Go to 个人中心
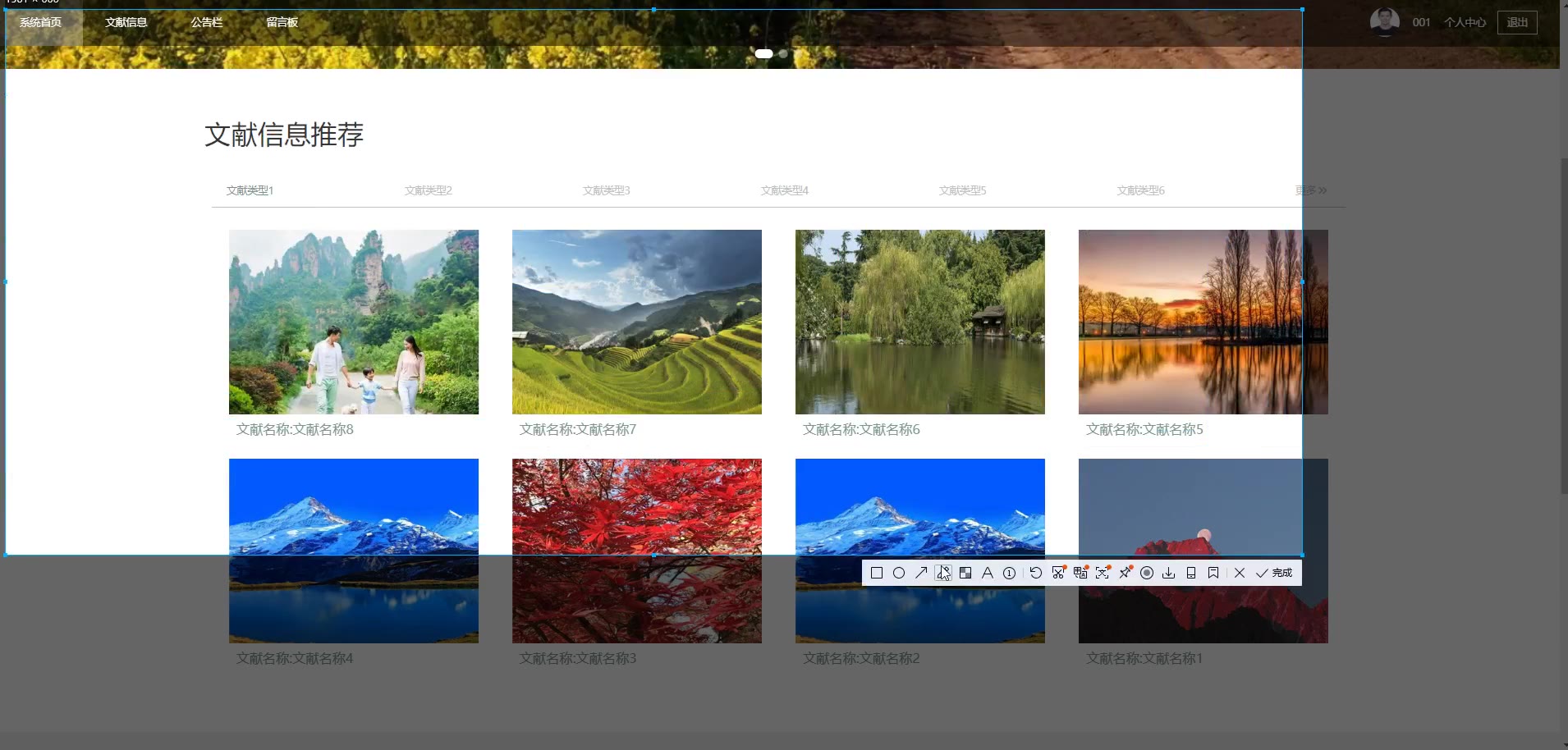Image resolution: width=1568 pixels, height=750 pixels. [1465, 22]
